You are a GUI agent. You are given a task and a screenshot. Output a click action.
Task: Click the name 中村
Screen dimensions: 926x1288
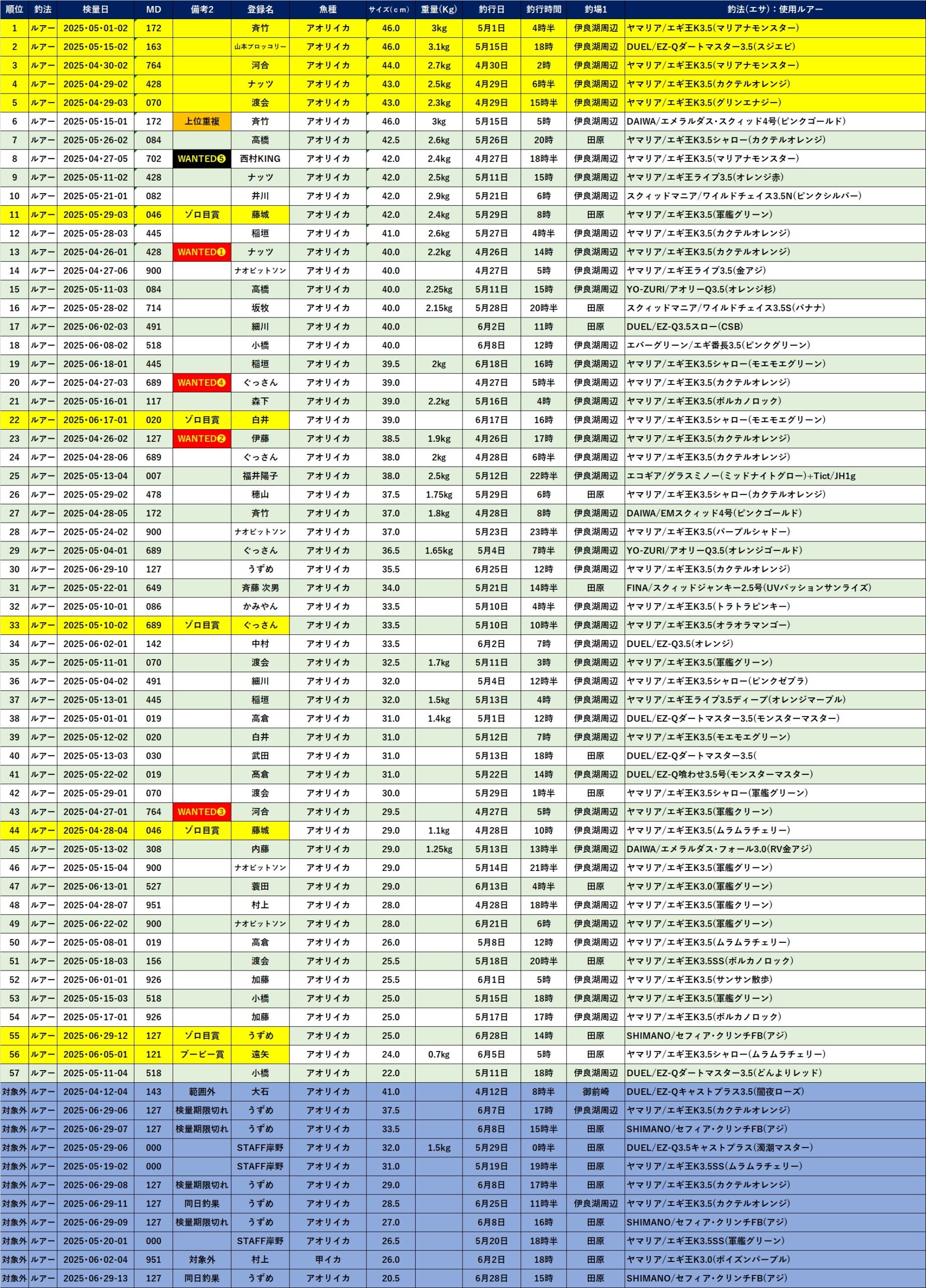260,644
